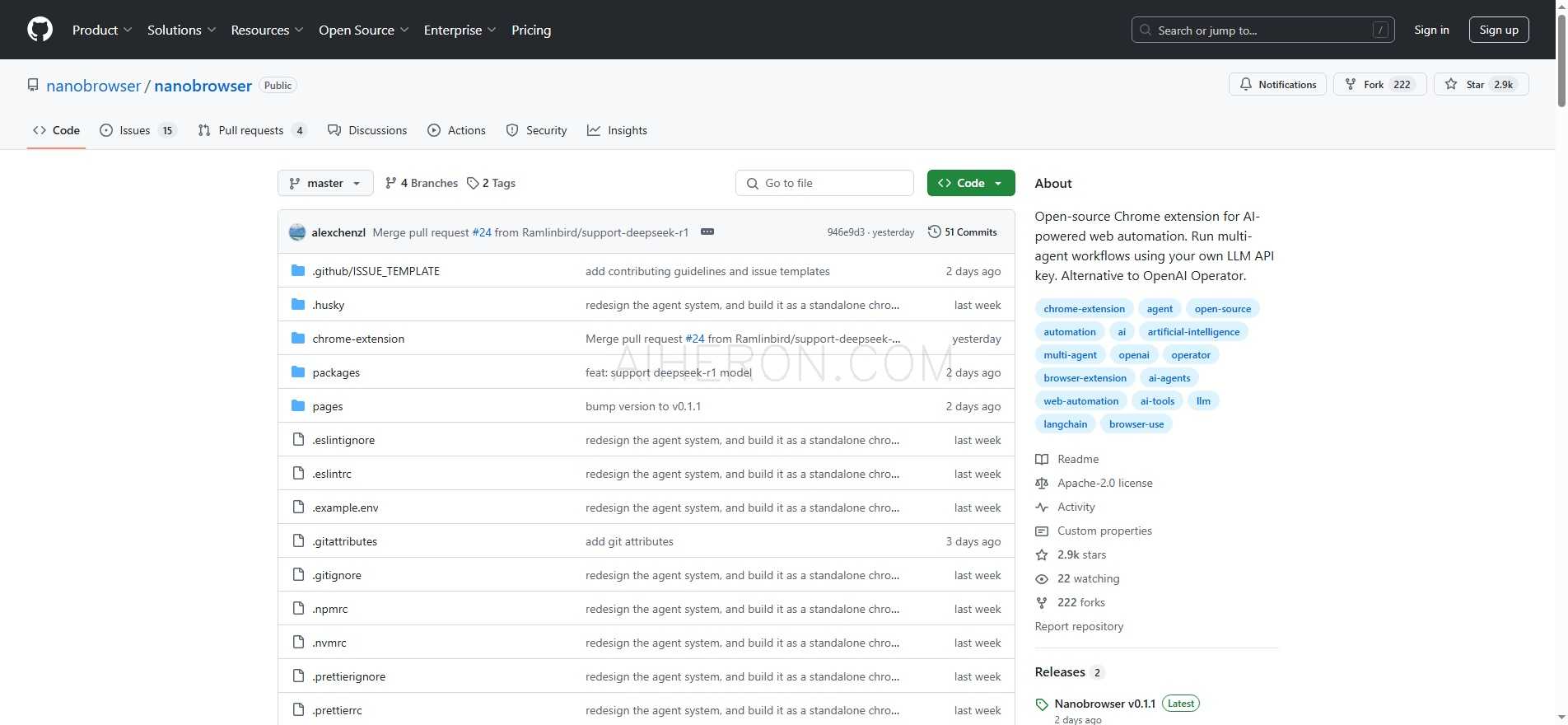
Task: Switch to the Security tab
Action: point(536,130)
